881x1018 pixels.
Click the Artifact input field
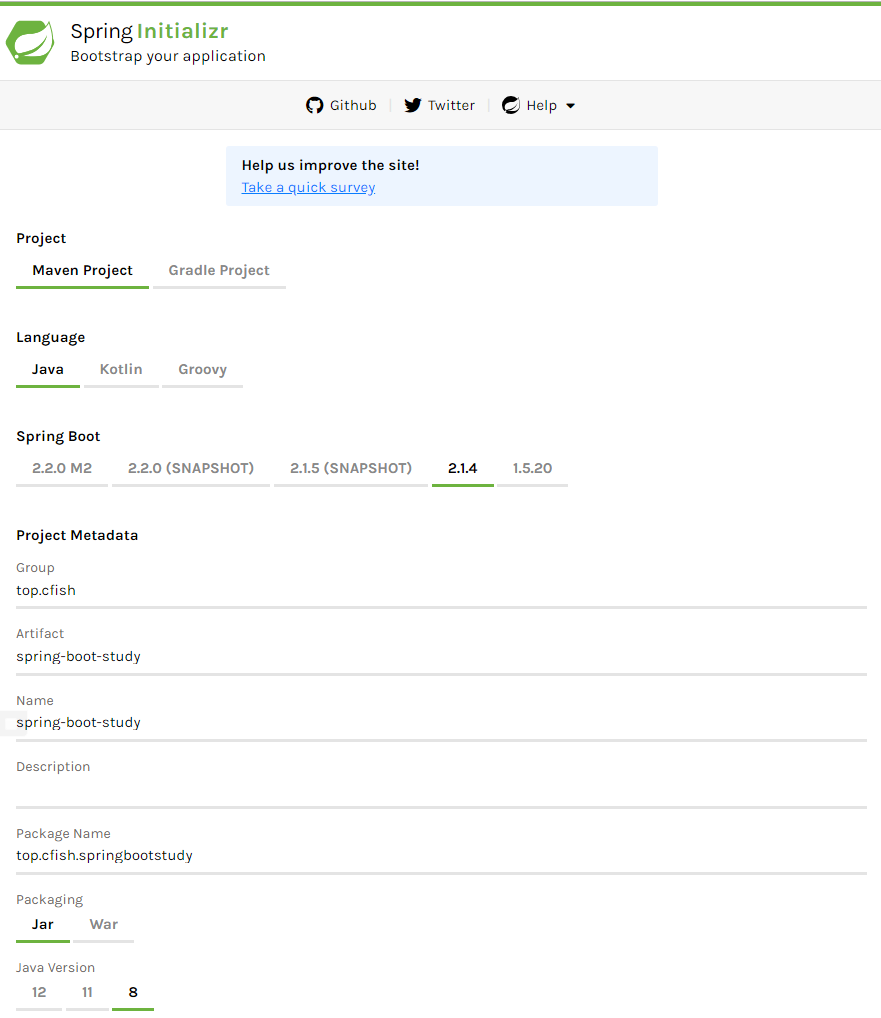pyautogui.click(x=441, y=656)
